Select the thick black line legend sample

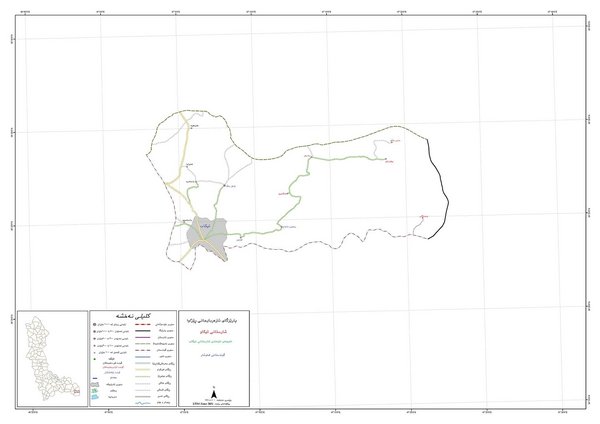pos(142,331)
